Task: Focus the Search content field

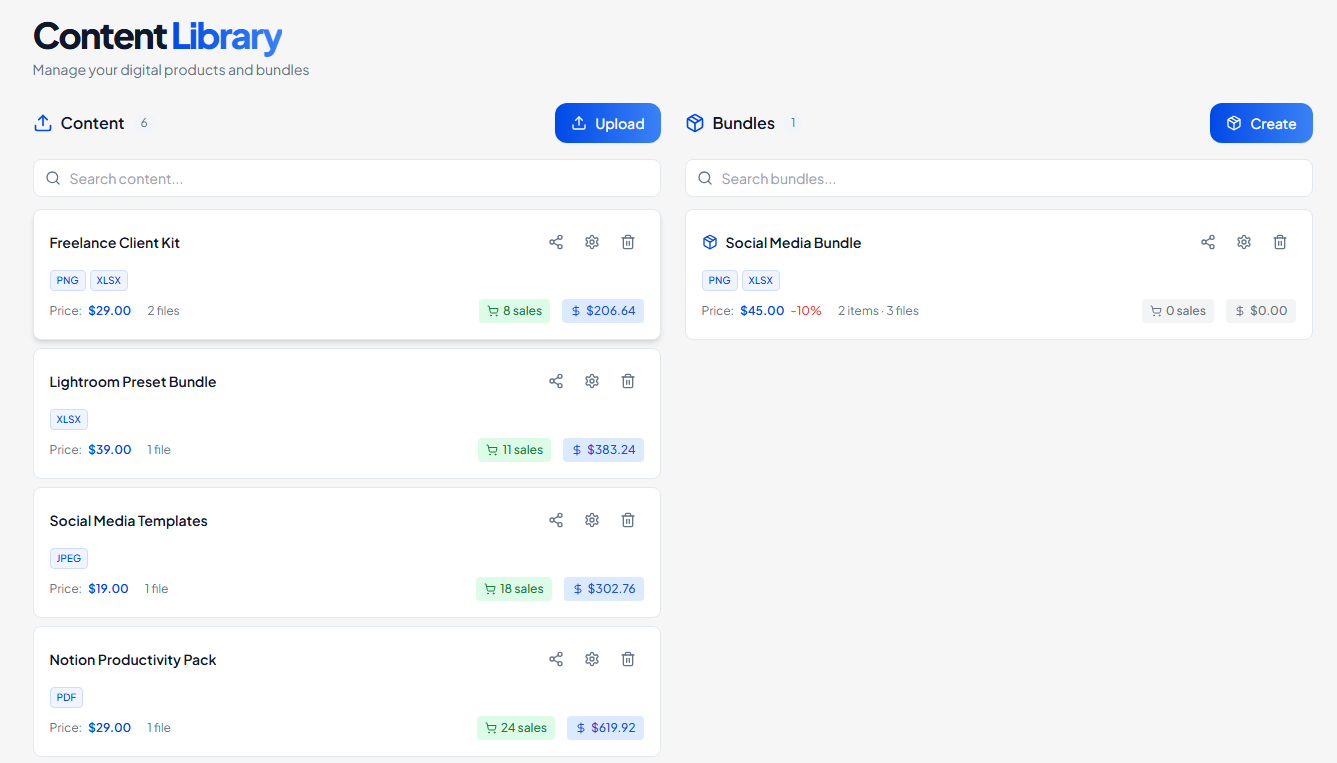Action: (347, 178)
